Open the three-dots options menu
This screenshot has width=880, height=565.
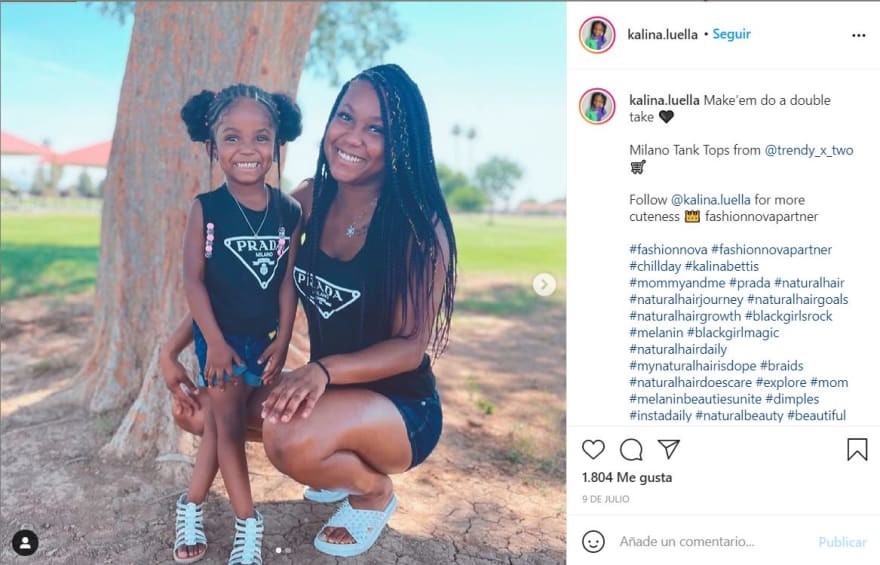point(859,35)
